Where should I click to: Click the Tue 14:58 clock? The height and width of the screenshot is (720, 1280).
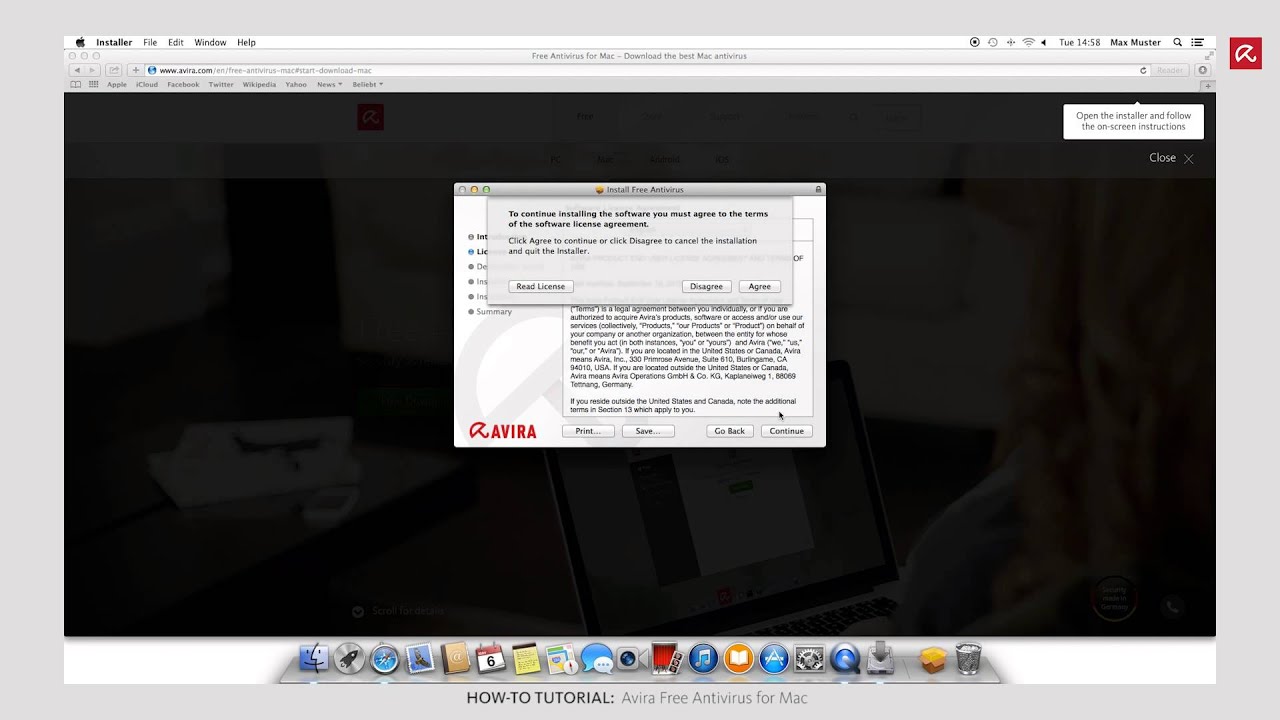click(1079, 42)
